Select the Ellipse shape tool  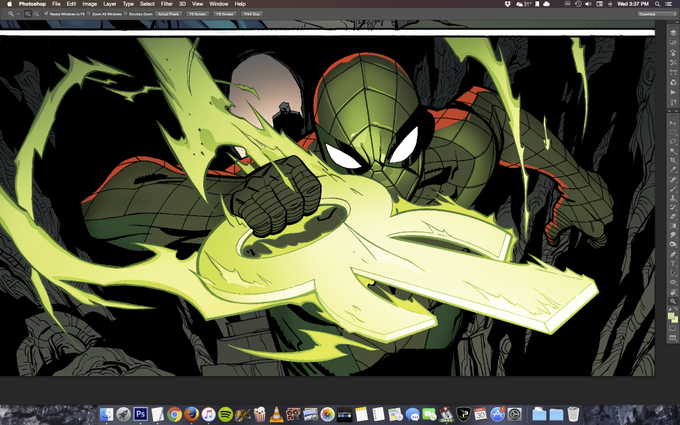(673, 282)
